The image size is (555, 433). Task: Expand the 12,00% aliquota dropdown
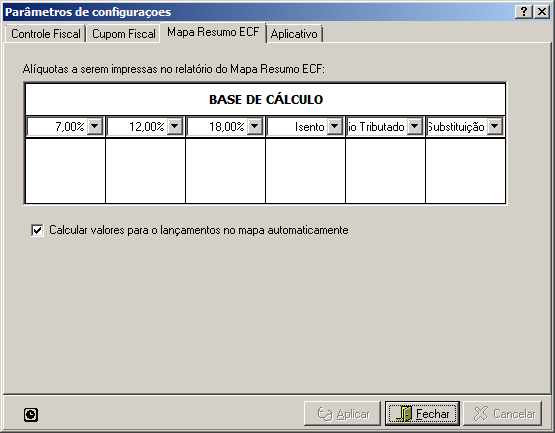(175, 126)
